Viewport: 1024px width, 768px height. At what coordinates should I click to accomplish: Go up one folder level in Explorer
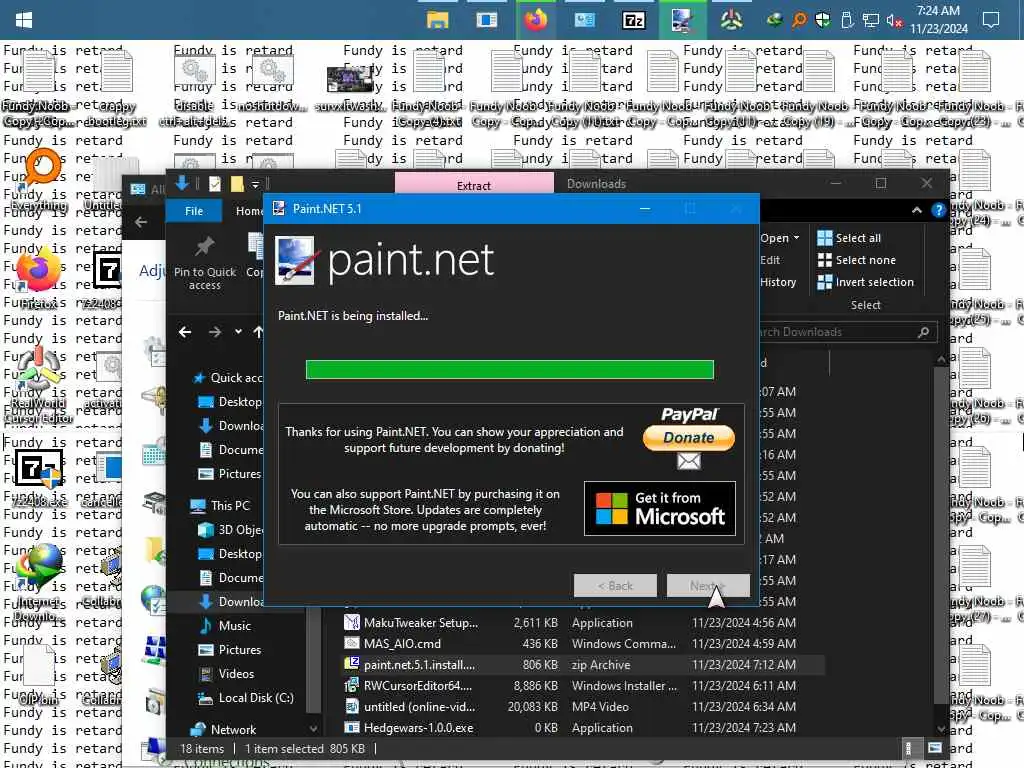pyautogui.click(x=258, y=332)
